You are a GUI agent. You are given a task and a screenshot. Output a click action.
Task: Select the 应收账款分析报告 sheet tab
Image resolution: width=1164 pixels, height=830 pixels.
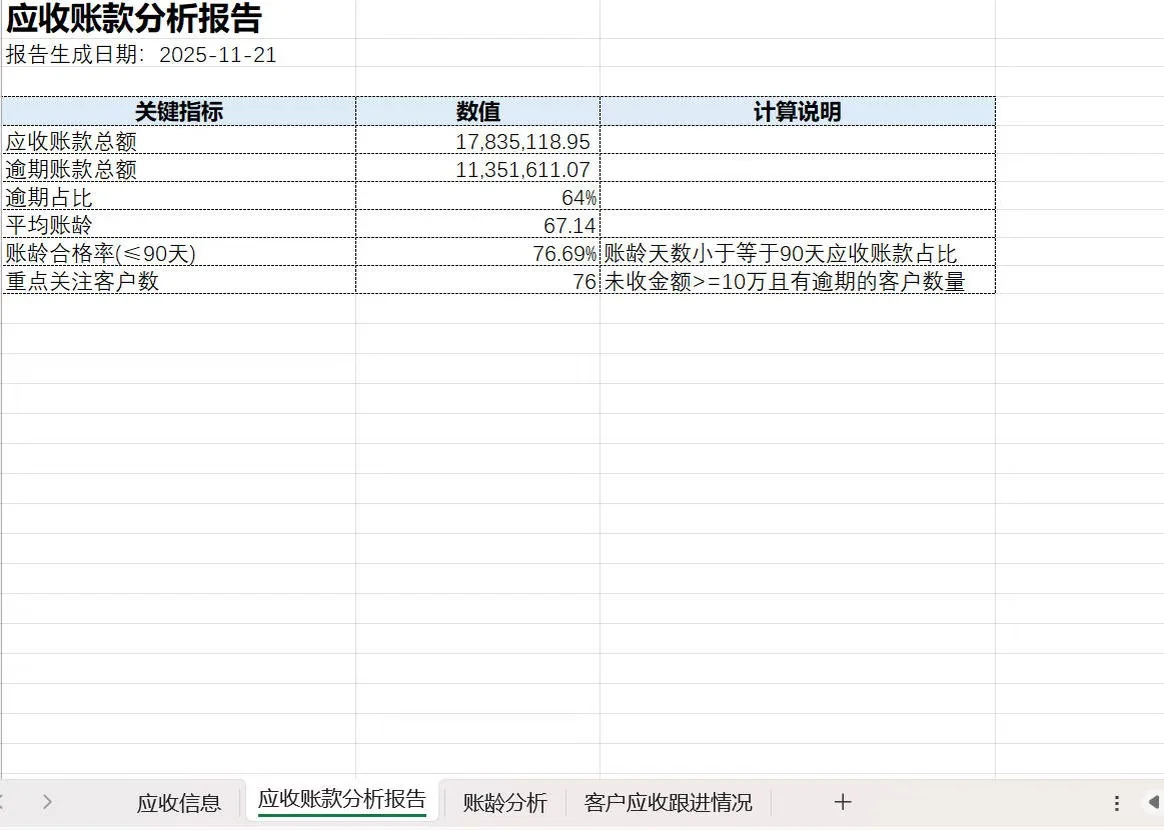342,800
